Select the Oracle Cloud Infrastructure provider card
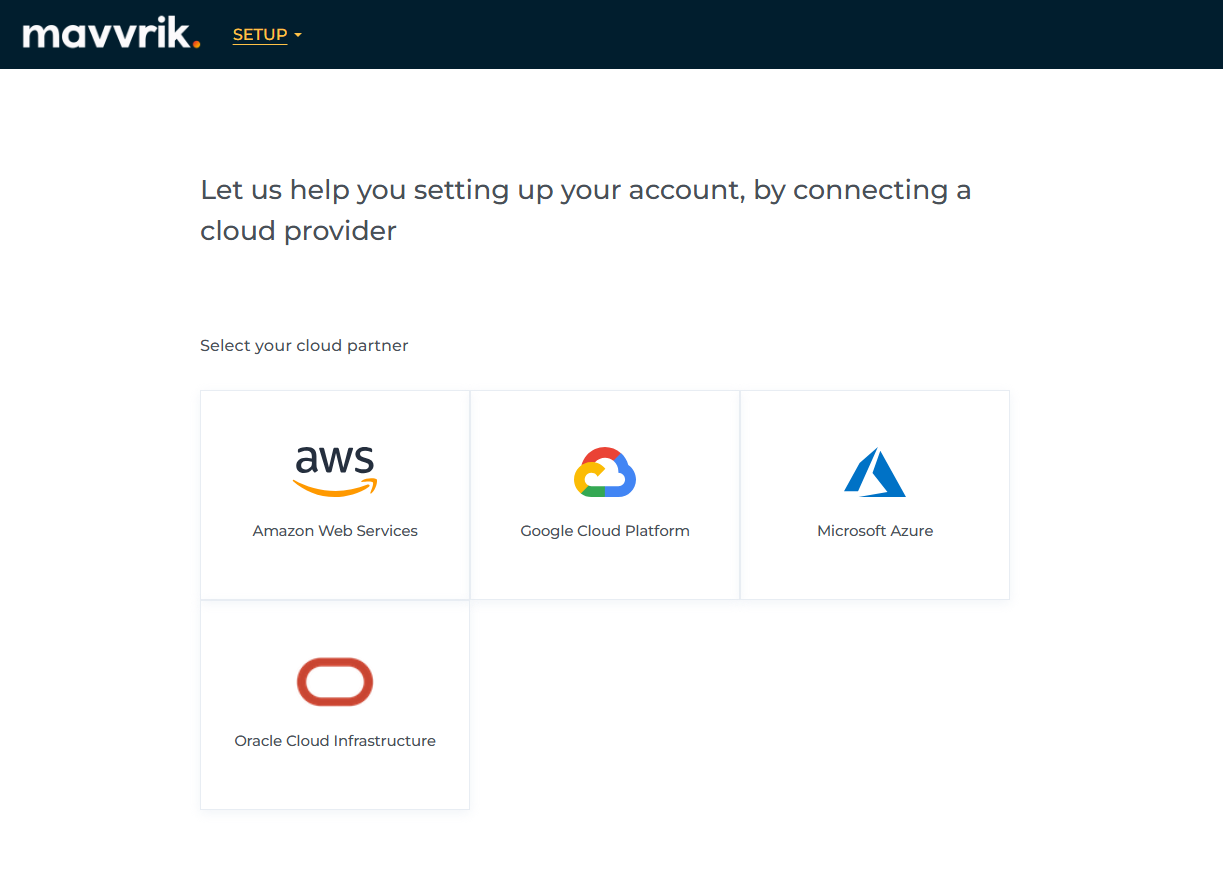The height and width of the screenshot is (882, 1223). [335, 778]
